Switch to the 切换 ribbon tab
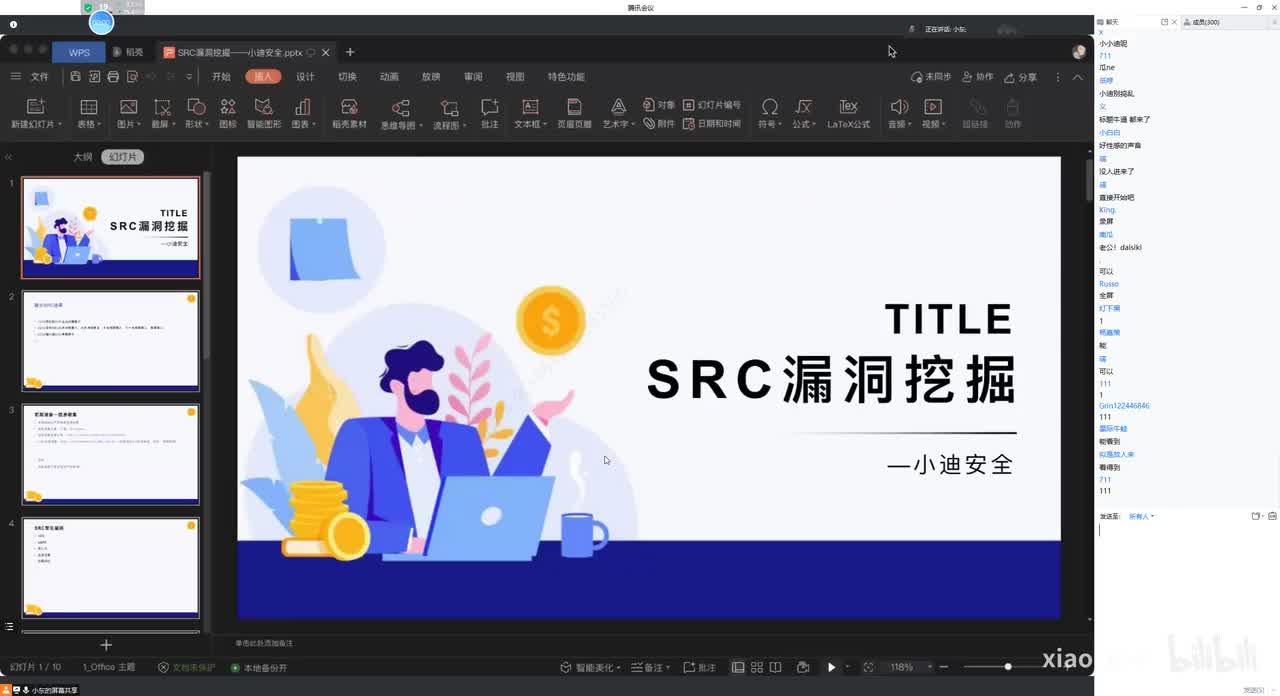Image resolution: width=1280 pixels, height=696 pixels. (347, 77)
